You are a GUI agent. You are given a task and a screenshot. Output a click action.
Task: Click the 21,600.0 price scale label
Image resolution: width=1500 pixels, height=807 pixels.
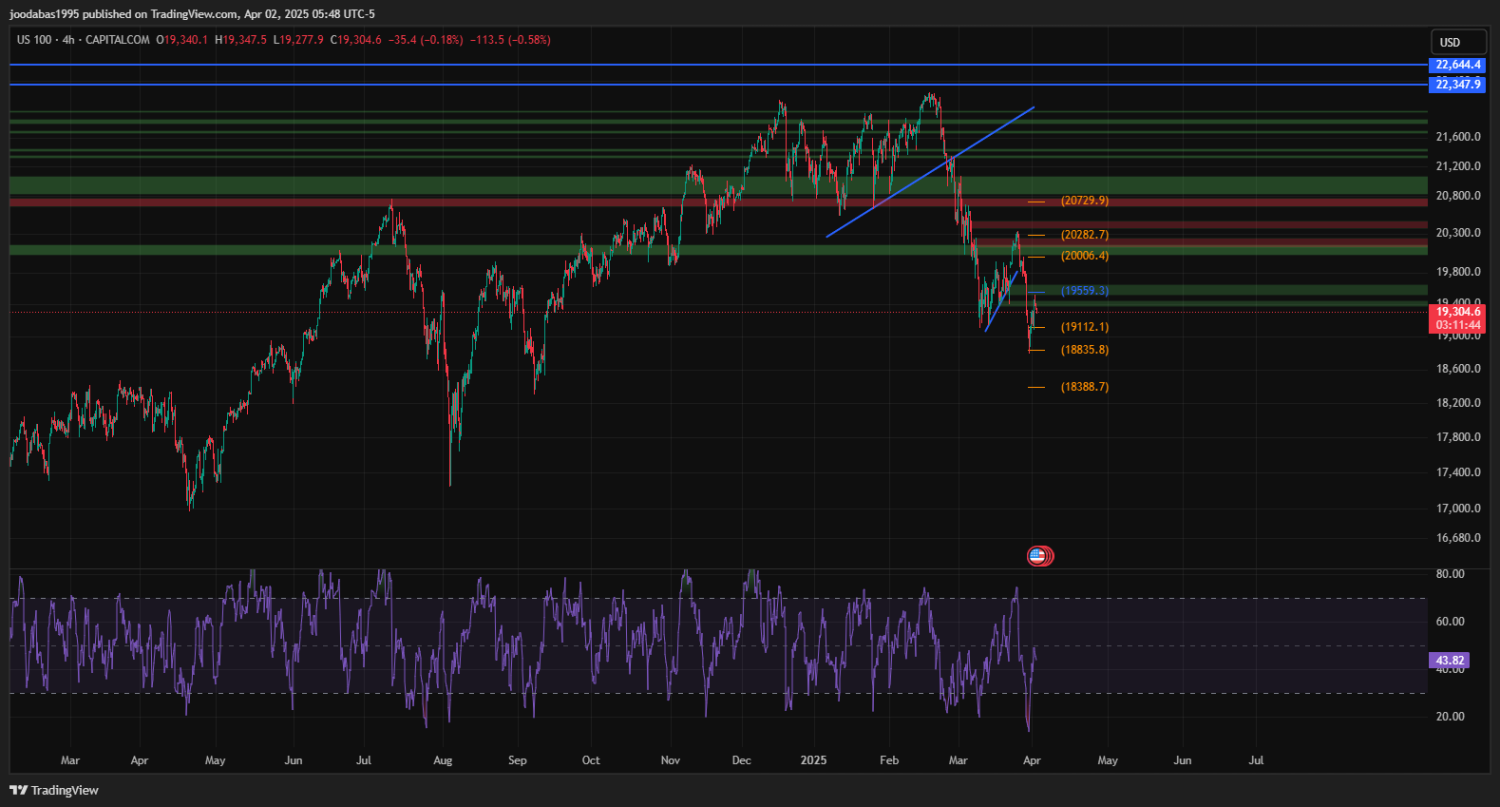[x=1456, y=137]
